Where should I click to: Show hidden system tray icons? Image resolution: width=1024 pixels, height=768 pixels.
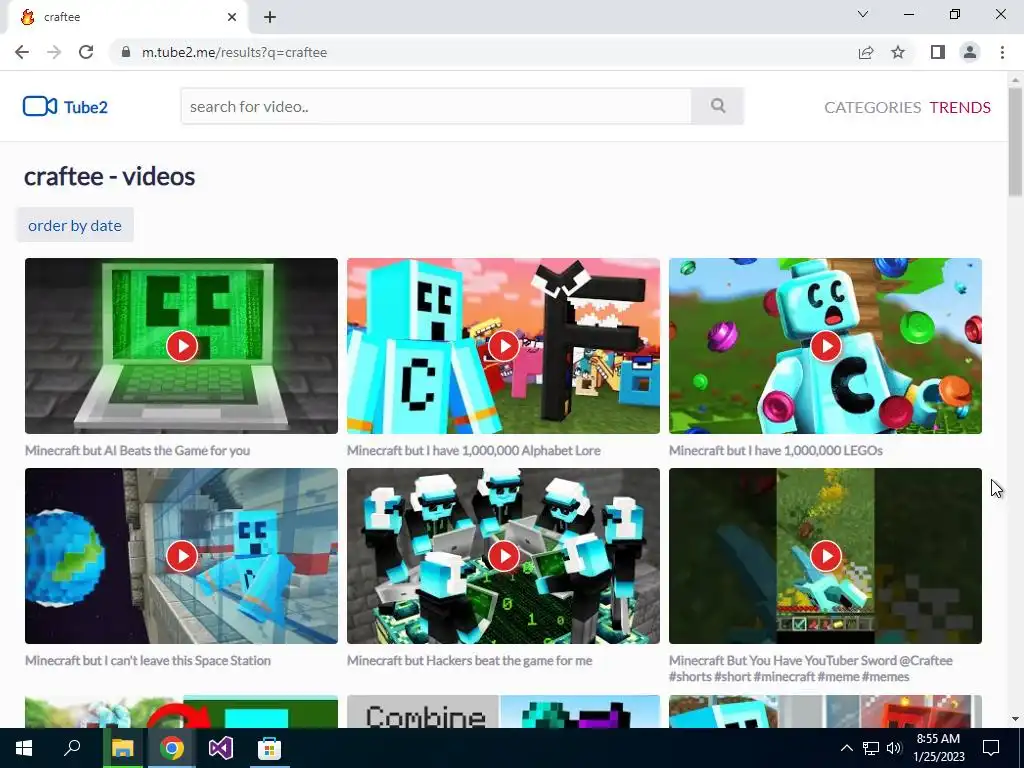[x=846, y=748]
